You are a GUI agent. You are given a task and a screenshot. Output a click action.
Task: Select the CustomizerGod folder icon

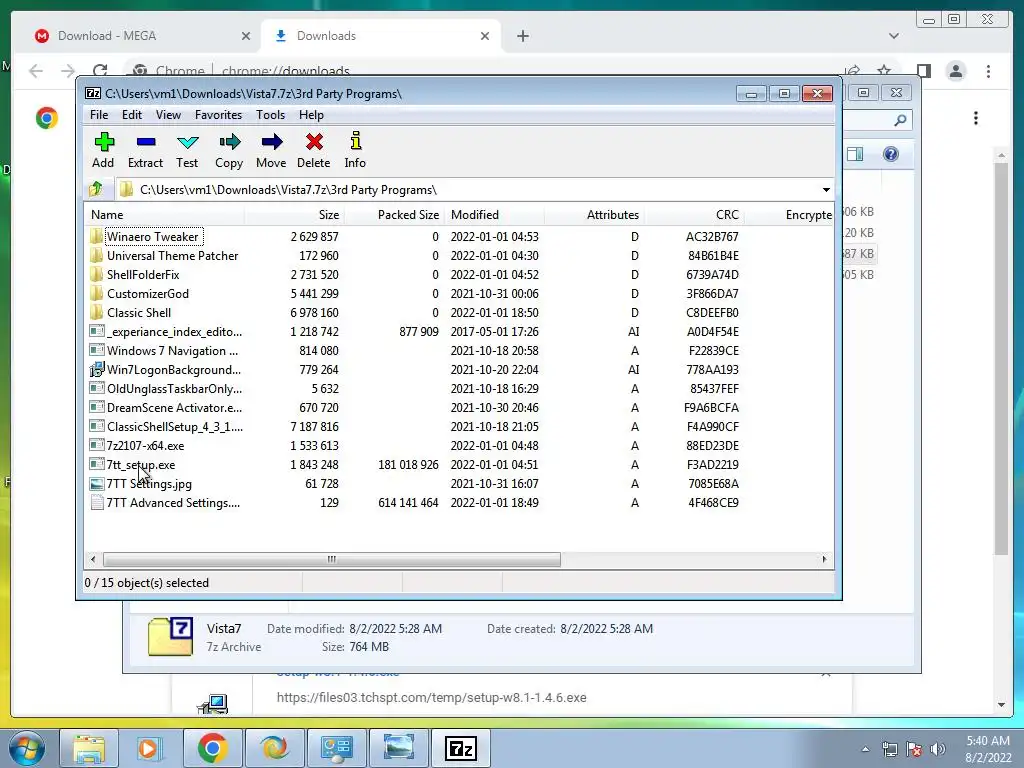(x=97, y=293)
